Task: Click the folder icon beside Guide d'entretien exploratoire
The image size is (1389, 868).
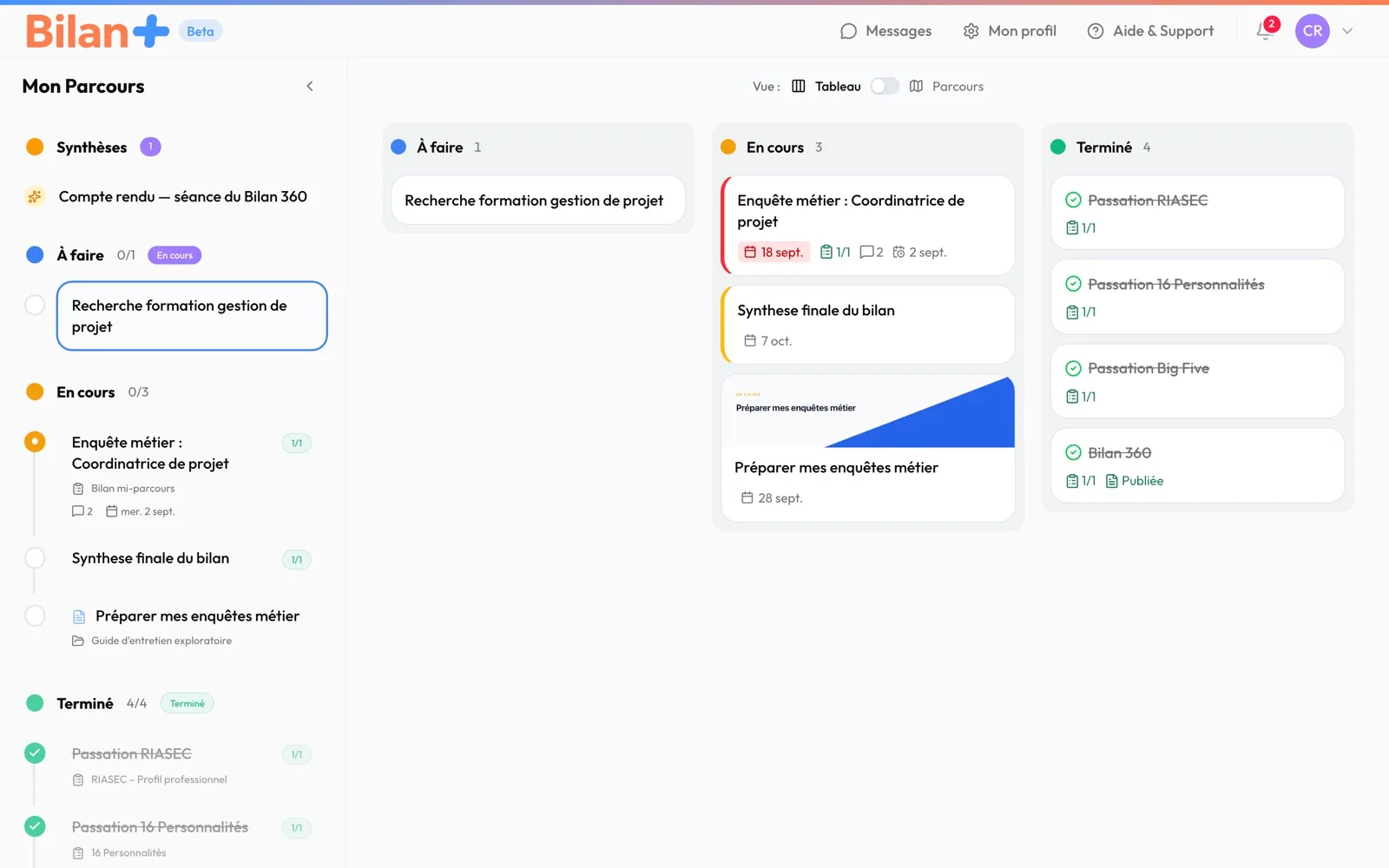Action: click(78, 641)
